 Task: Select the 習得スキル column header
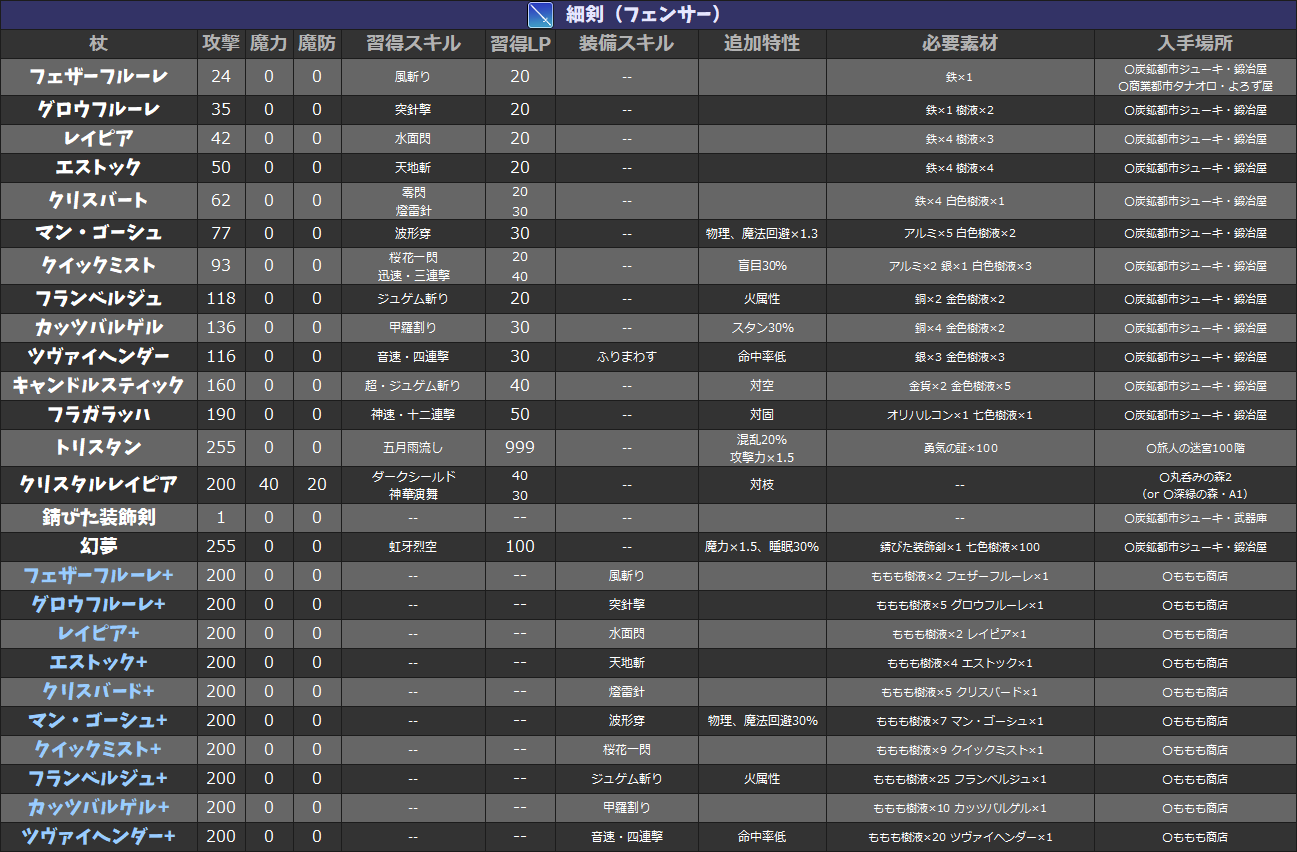413,44
